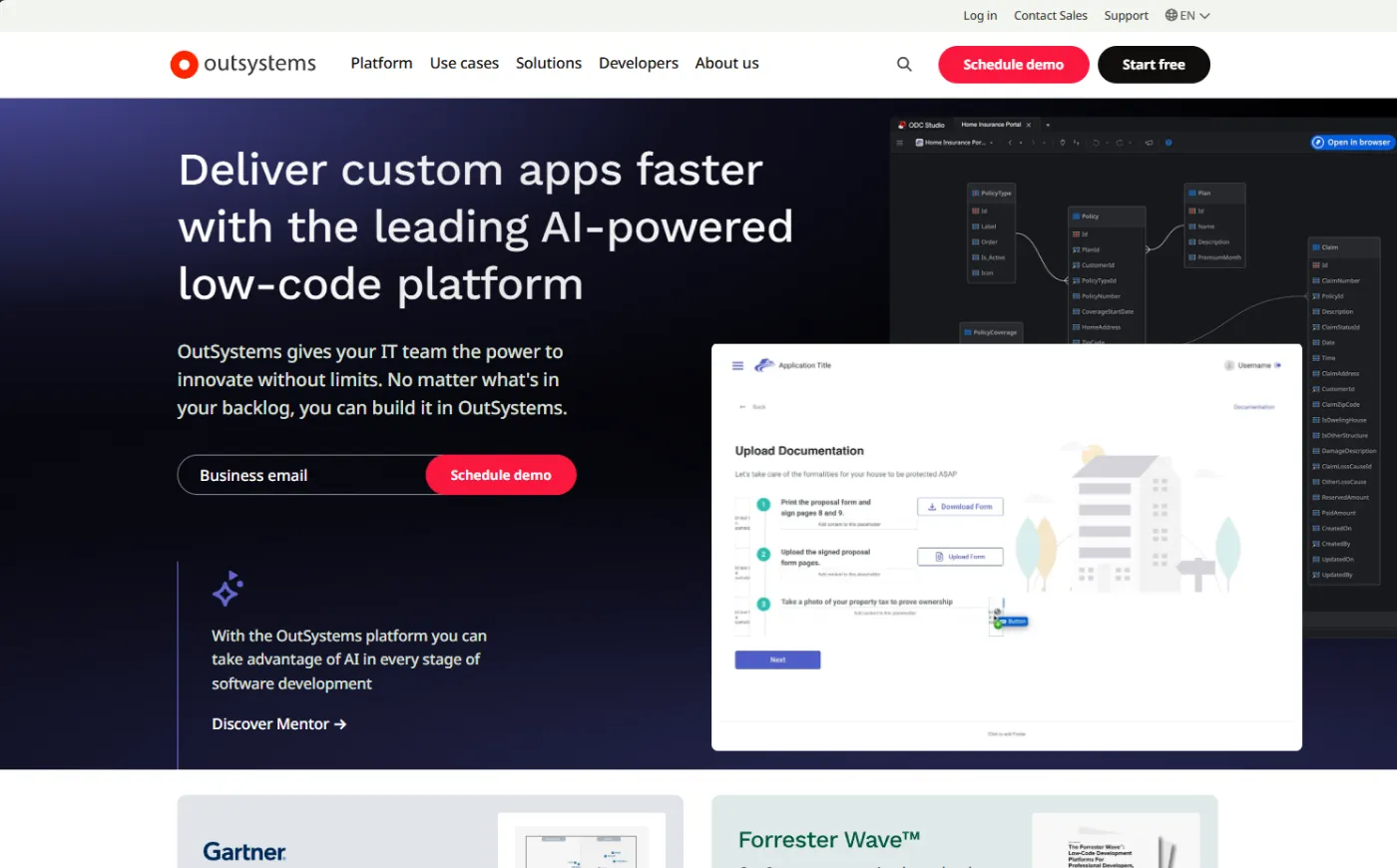Click the Gartner logo
Screen dimensions: 1397x868
coord(244,851)
